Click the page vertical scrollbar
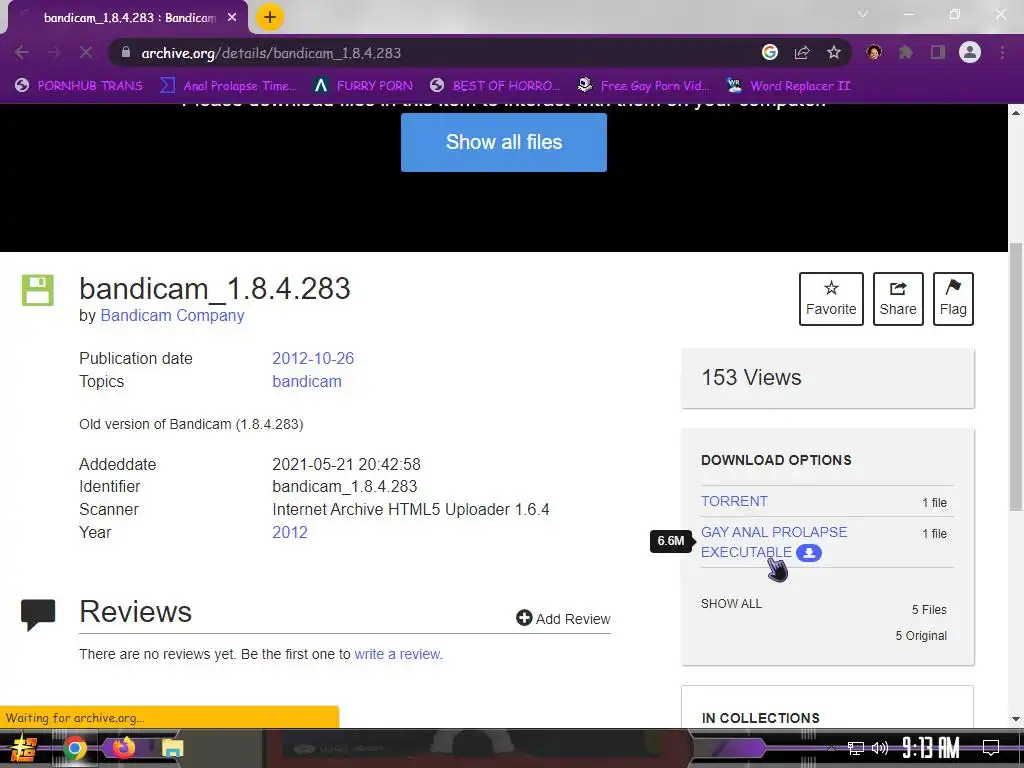The image size is (1024, 768). pos(1016,376)
